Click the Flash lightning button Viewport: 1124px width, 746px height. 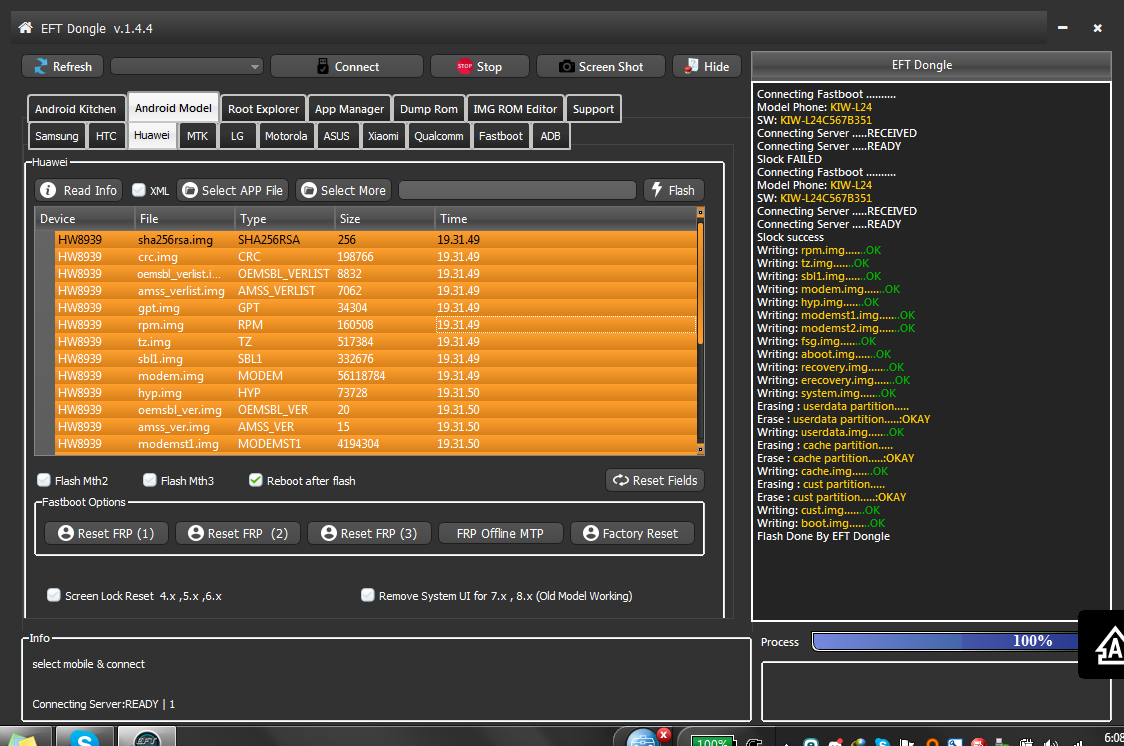[x=674, y=190]
